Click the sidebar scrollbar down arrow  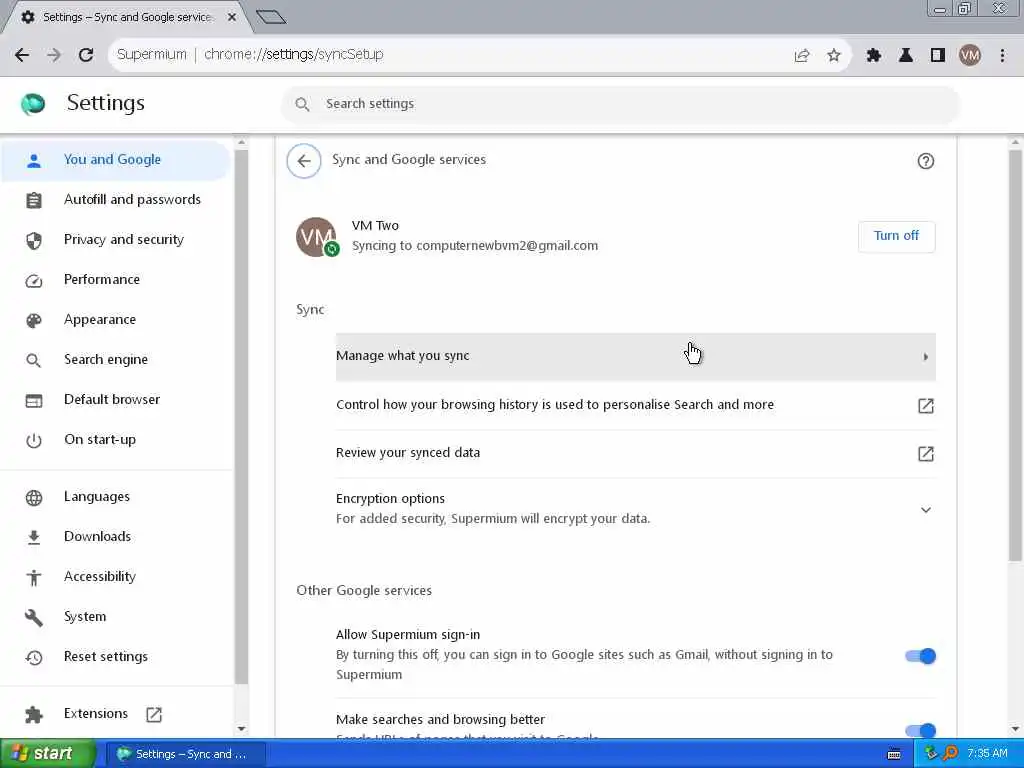pyautogui.click(x=241, y=728)
